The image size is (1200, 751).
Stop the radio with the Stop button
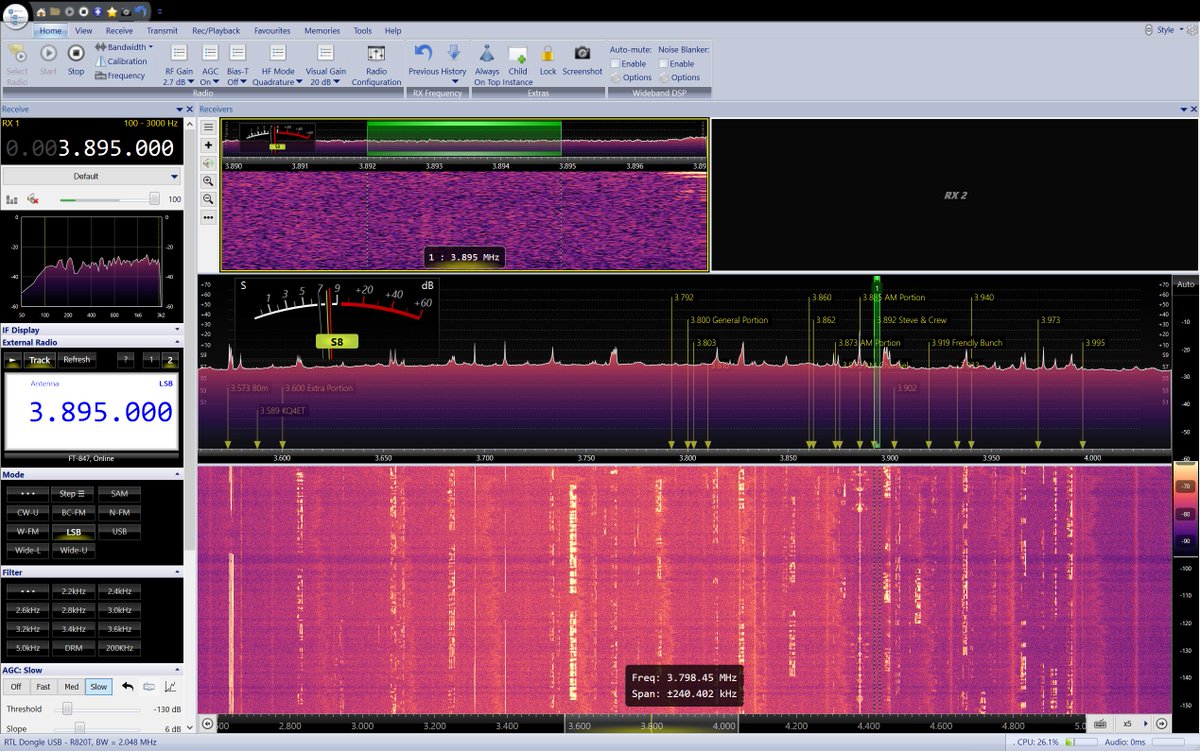pos(76,59)
